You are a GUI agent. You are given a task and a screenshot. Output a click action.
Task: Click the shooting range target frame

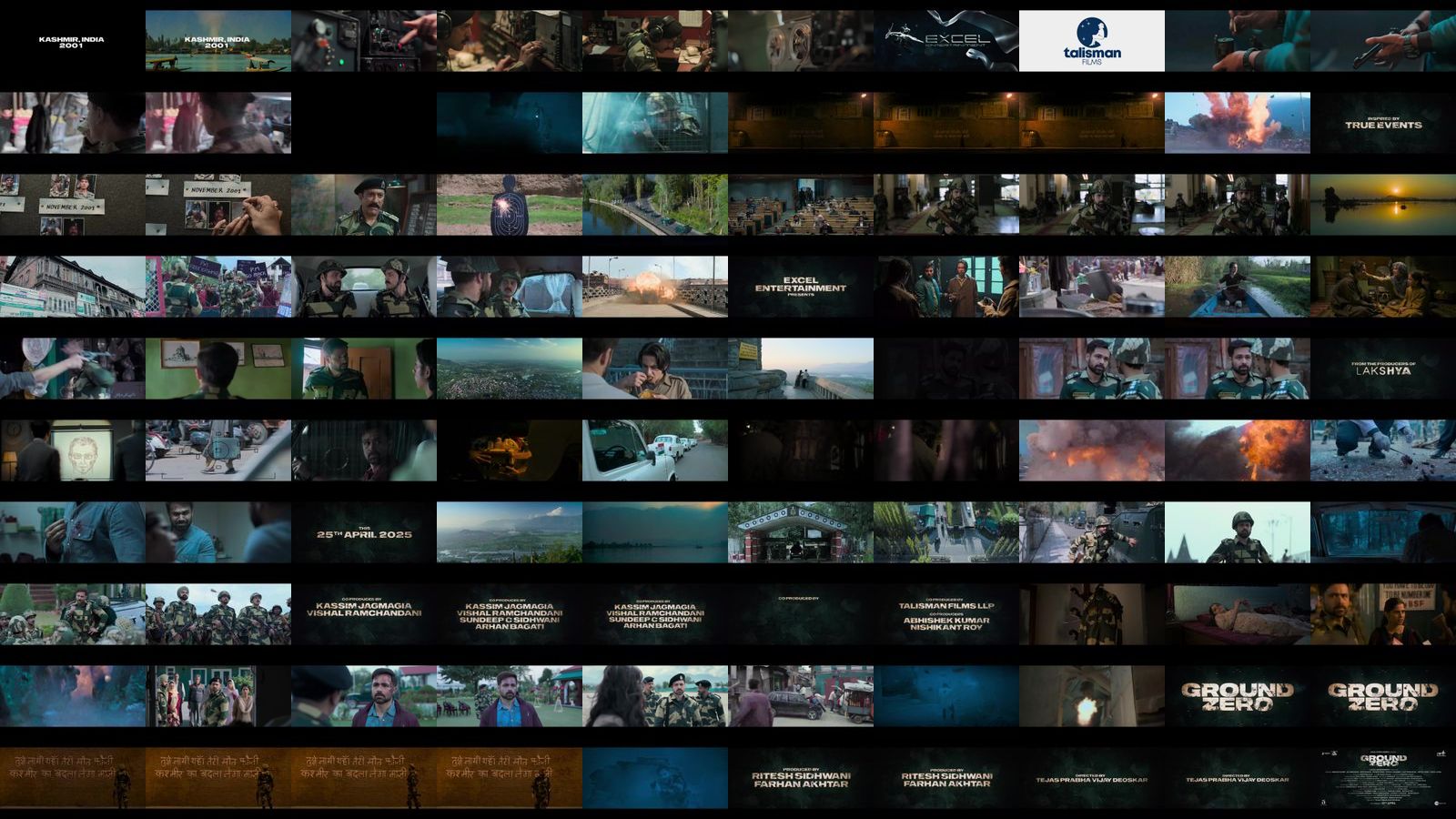[510, 205]
